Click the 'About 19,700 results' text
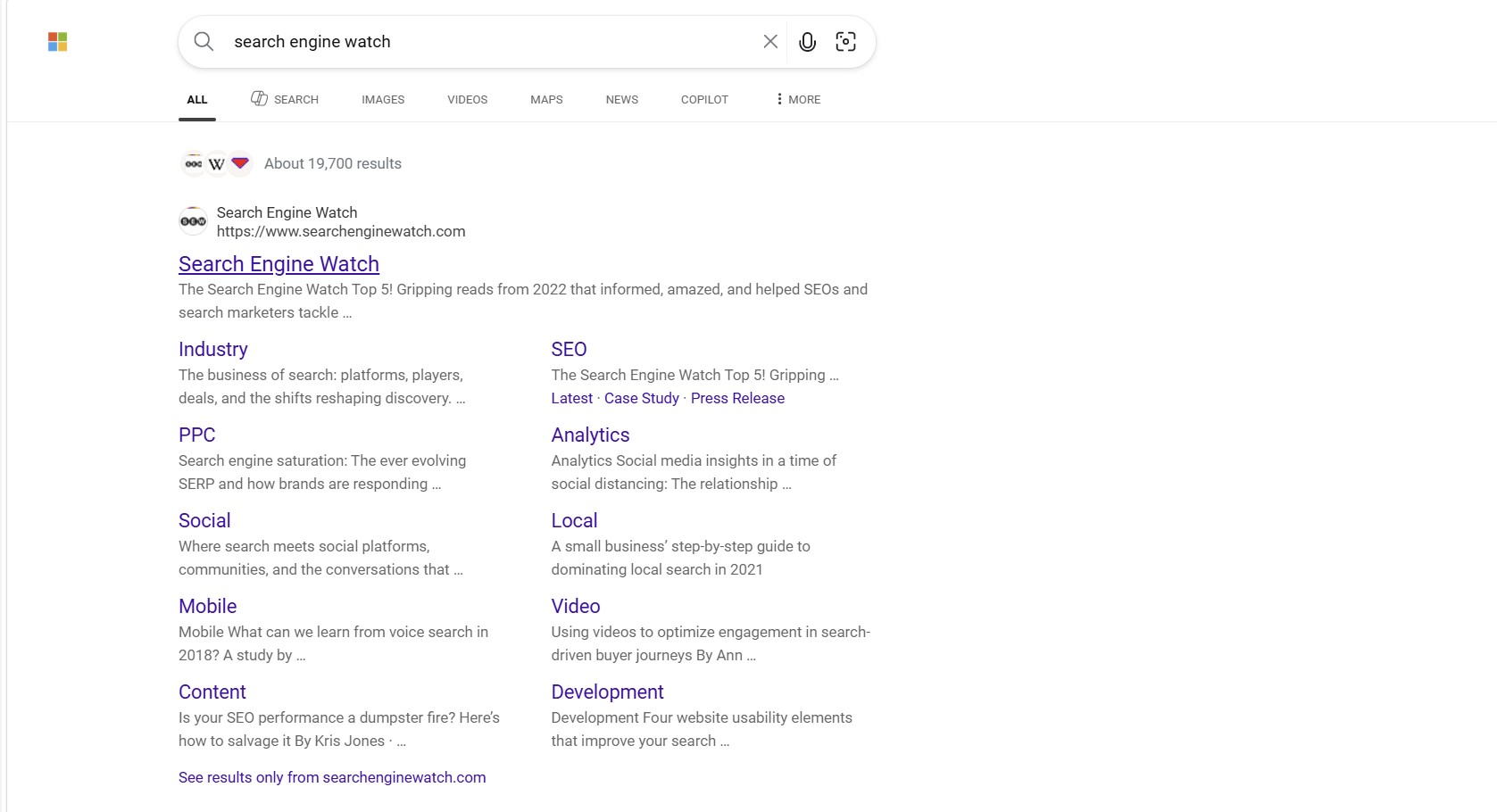Image resolution: width=1497 pixels, height=812 pixels. click(x=333, y=164)
